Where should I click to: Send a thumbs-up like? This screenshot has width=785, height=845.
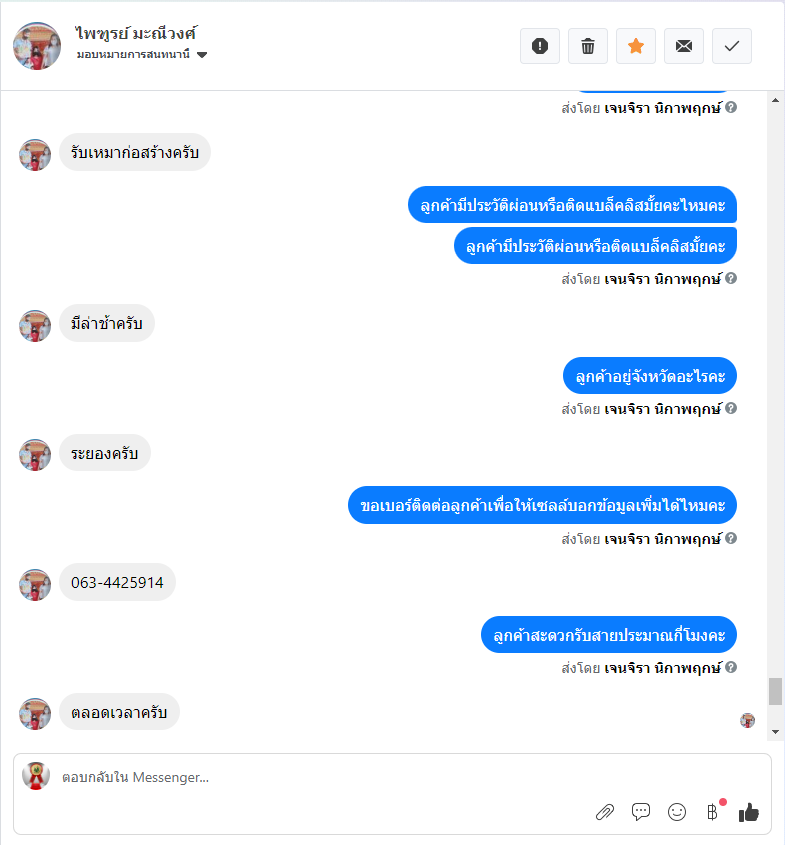click(748, 812)
